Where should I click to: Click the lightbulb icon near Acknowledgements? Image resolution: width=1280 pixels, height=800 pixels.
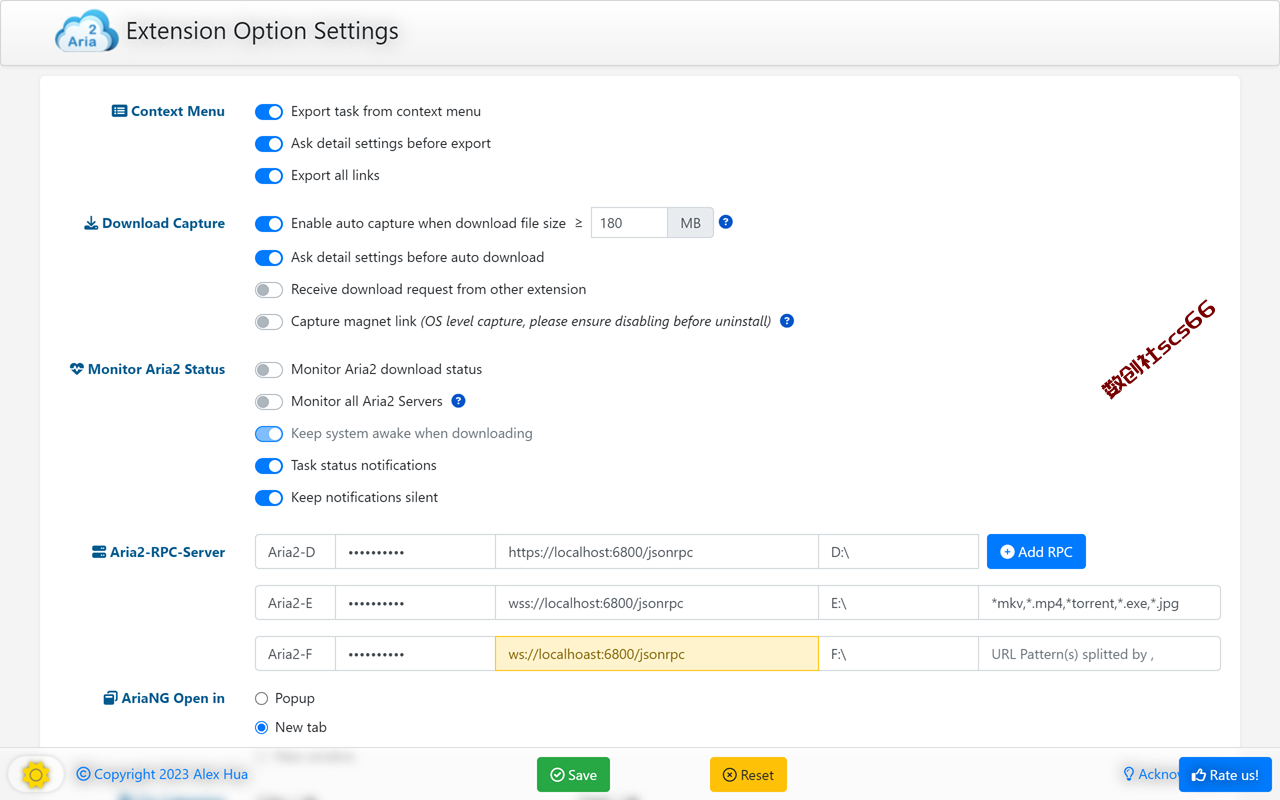1129,774
